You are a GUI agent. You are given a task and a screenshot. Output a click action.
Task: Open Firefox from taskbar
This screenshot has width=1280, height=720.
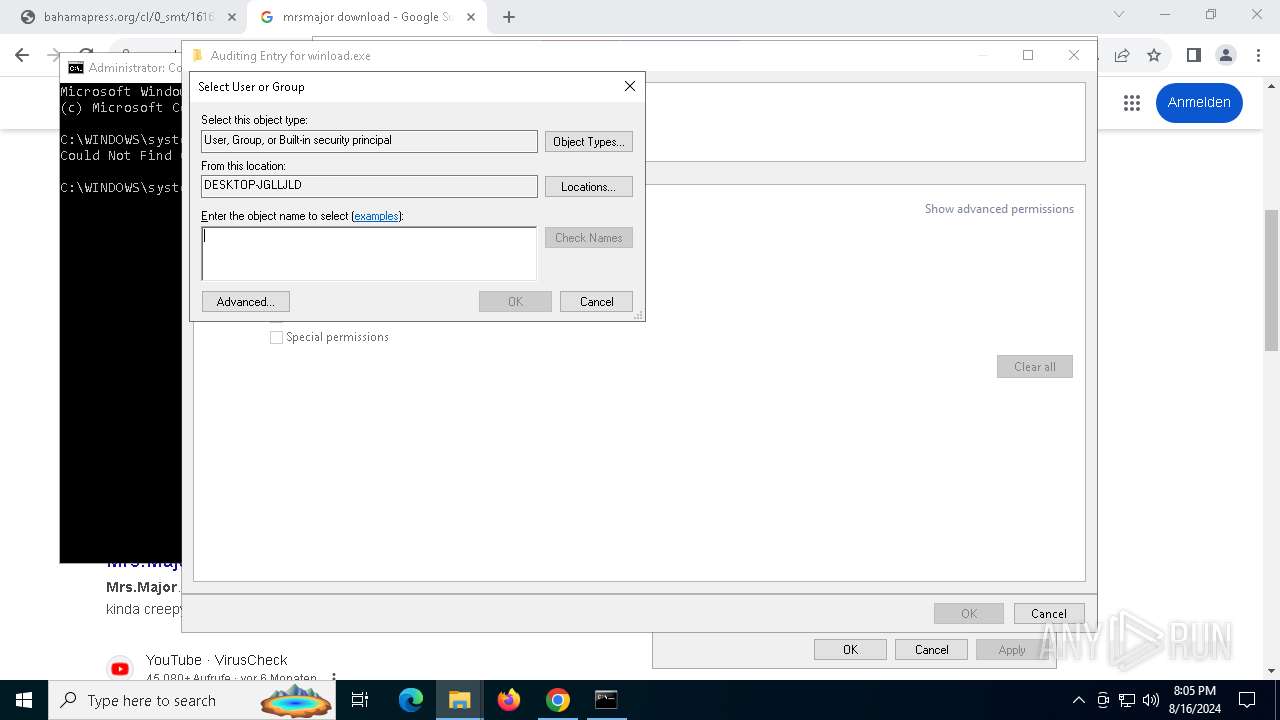click(x=509, y=700)
